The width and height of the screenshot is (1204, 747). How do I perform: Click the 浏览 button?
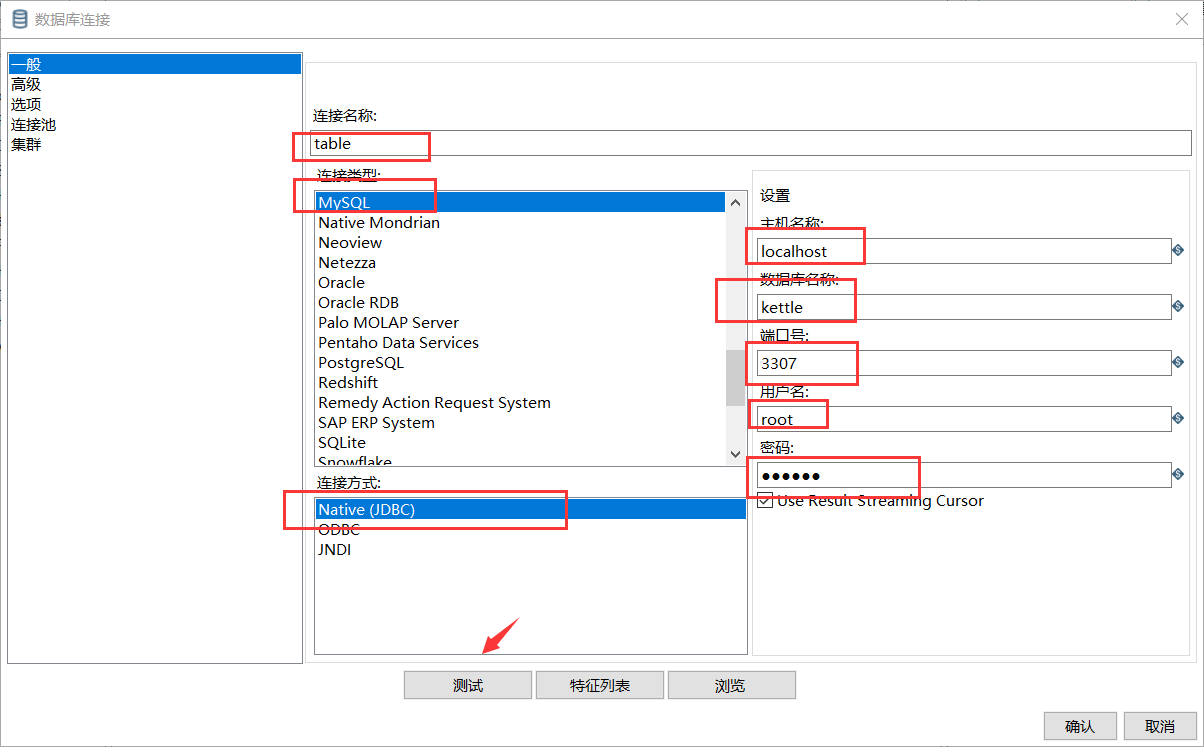click(731, 685)
